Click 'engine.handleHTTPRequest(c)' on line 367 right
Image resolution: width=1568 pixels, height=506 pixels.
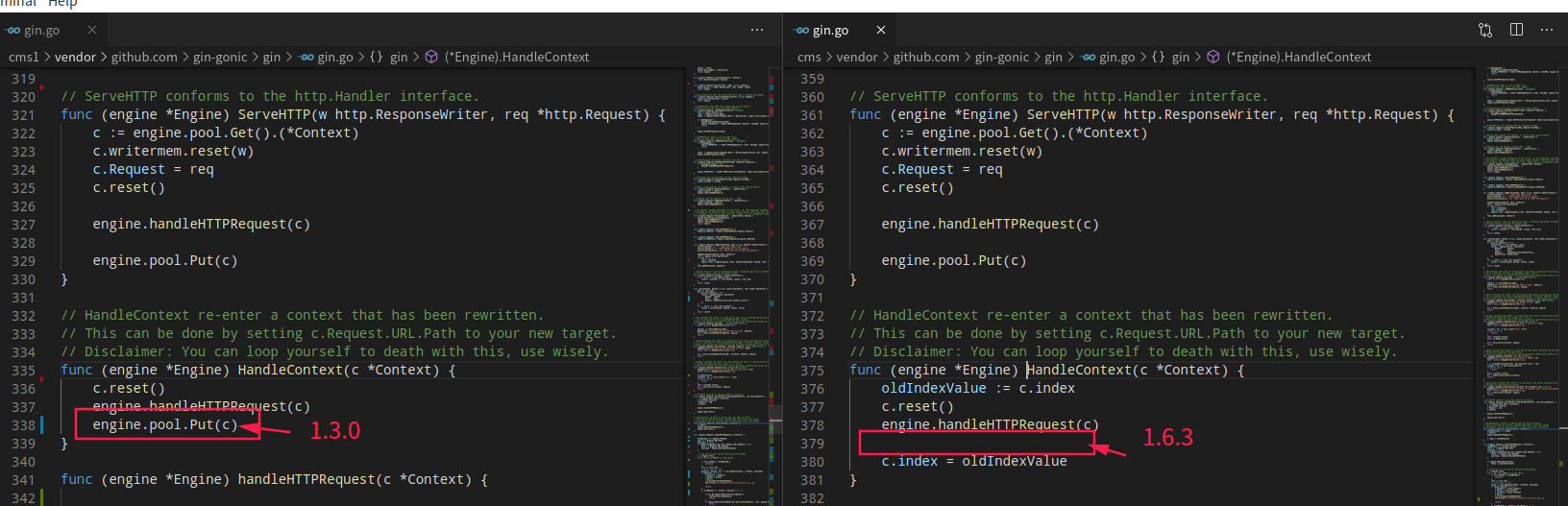(x=991, y=224)
